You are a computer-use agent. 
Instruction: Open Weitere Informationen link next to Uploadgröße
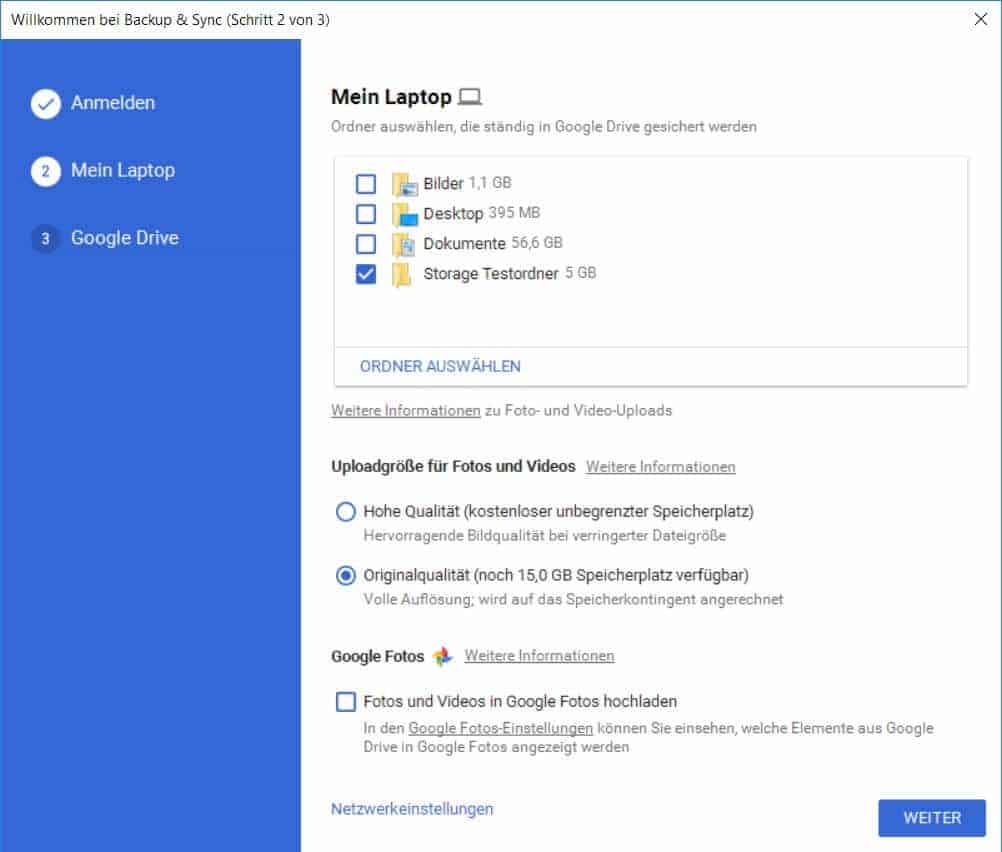pyautogui.click(x=661, y=467)
